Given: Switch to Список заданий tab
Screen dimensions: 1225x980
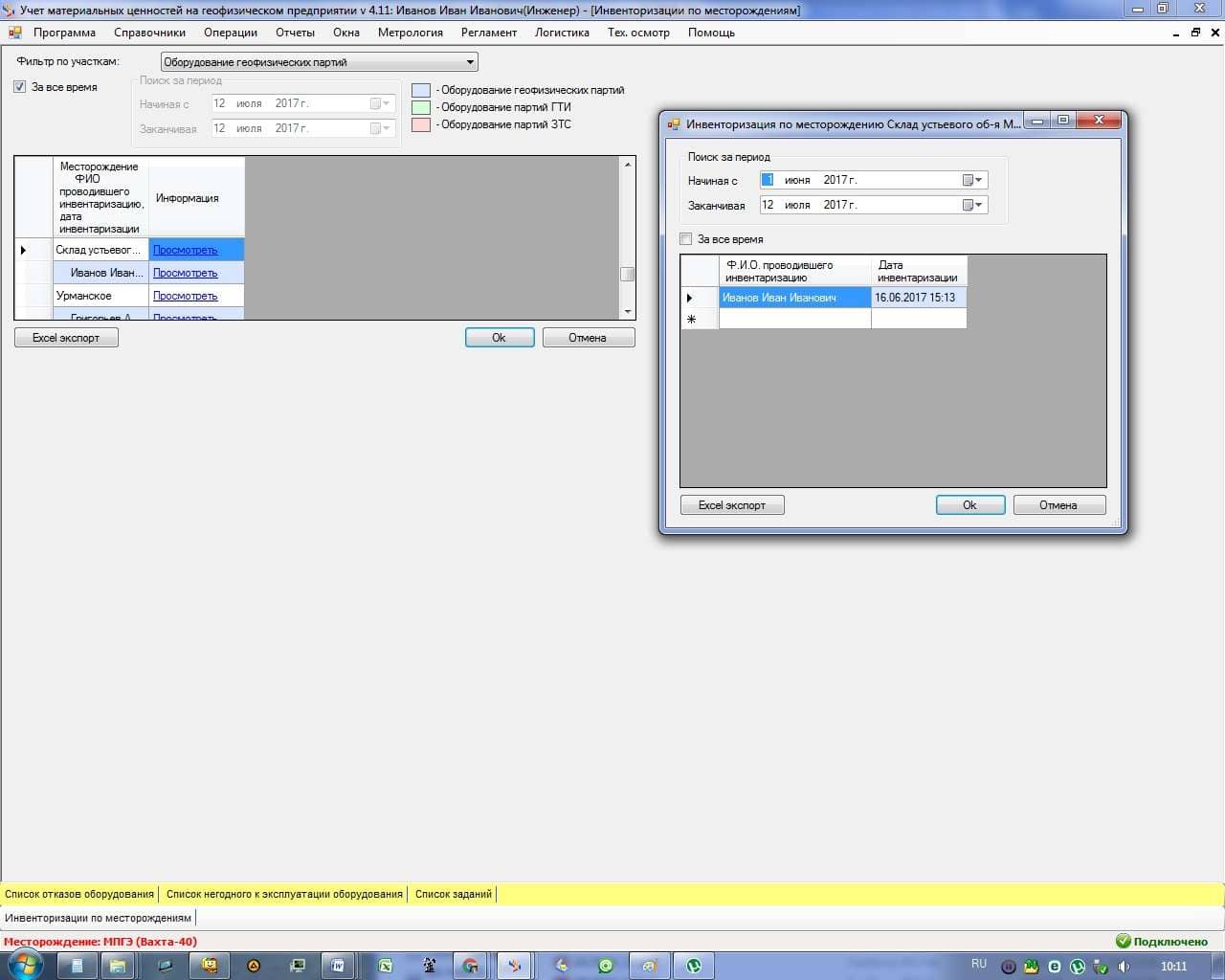Looking at the screenshot, I should 454,894.
